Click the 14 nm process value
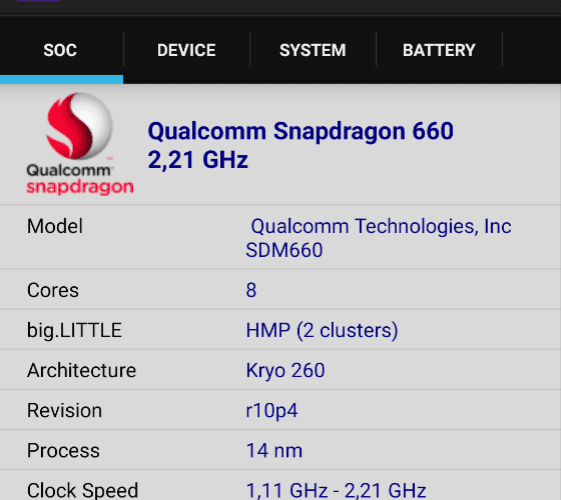 click(x=274, y=451)
